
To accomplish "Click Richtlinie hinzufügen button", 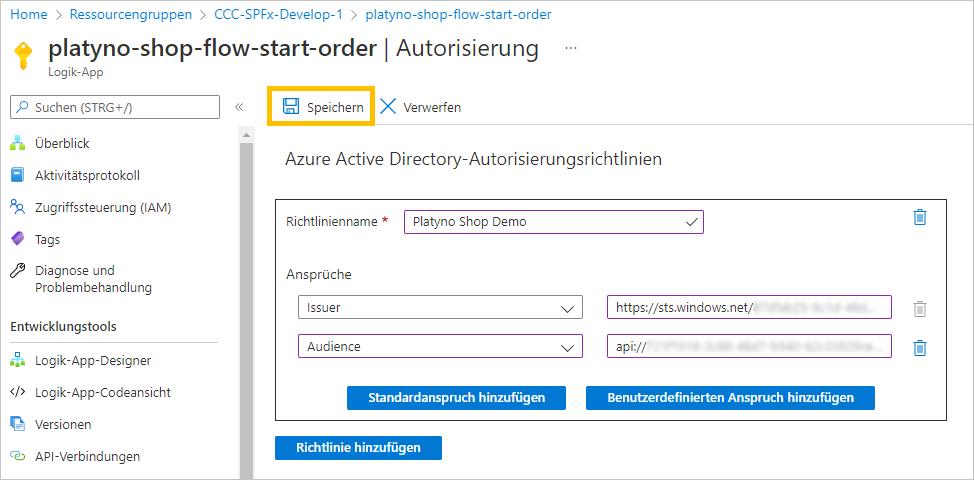I will point(358,448).
